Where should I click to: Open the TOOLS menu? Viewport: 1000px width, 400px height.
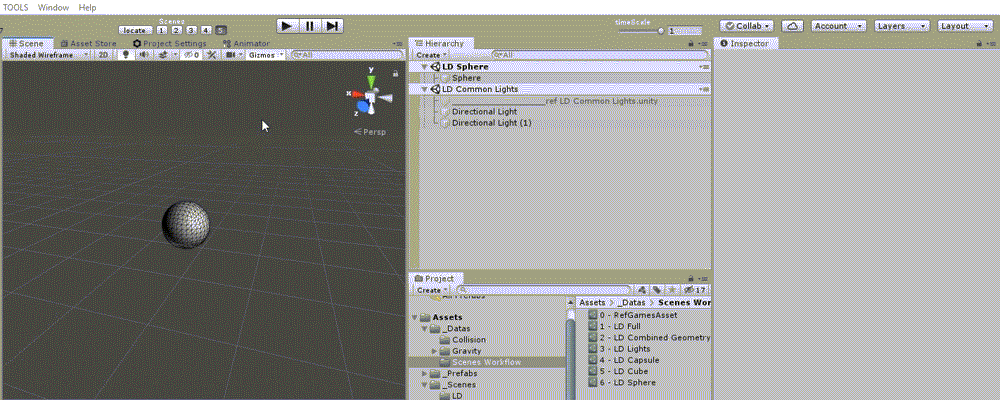tap(15, 8)
